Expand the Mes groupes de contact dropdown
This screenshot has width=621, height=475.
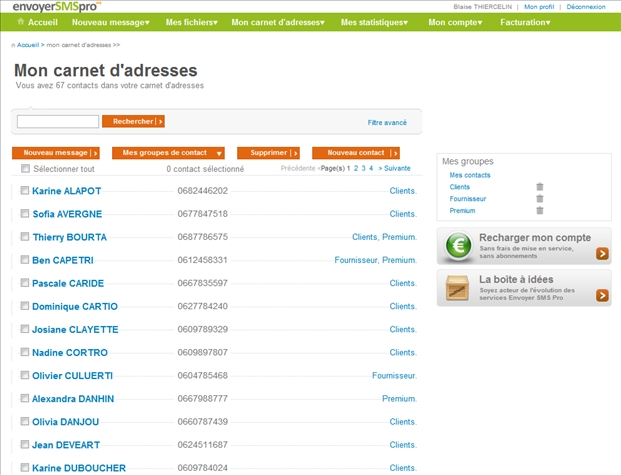tap(167, 153)
